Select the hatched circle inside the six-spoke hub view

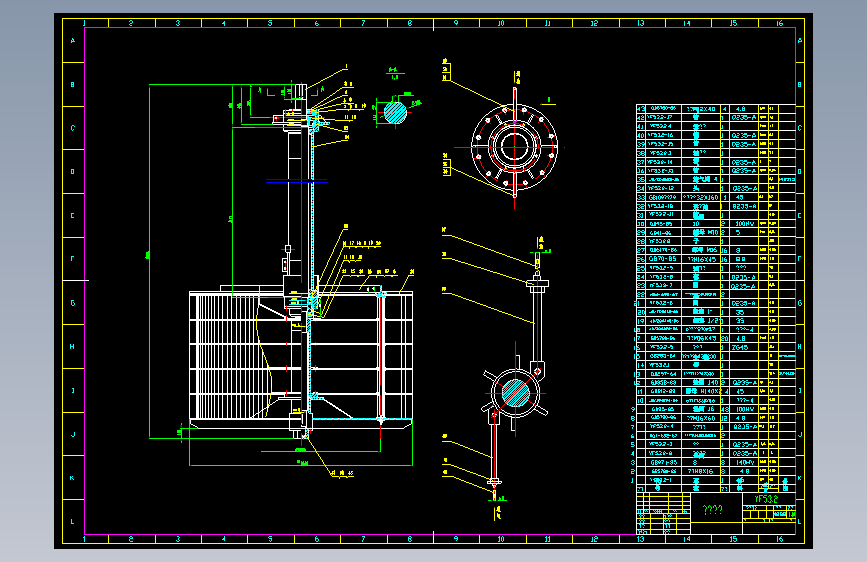(515, 393)
